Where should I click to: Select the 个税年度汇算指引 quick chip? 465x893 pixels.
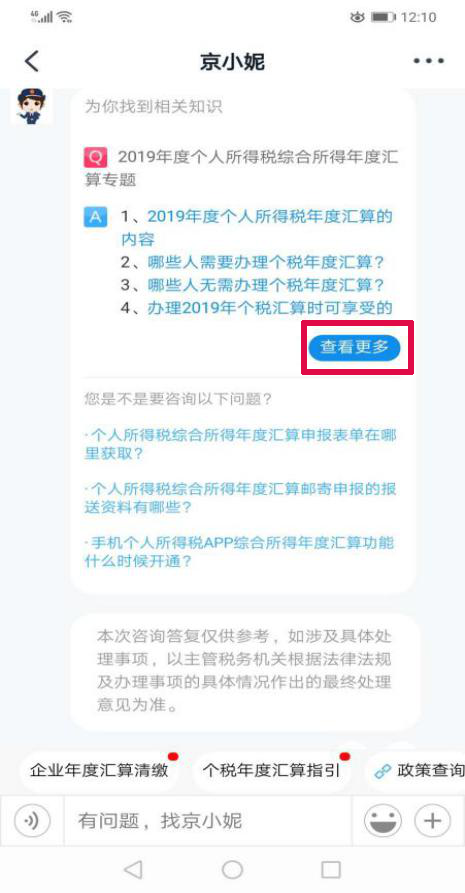pos(272,771)
